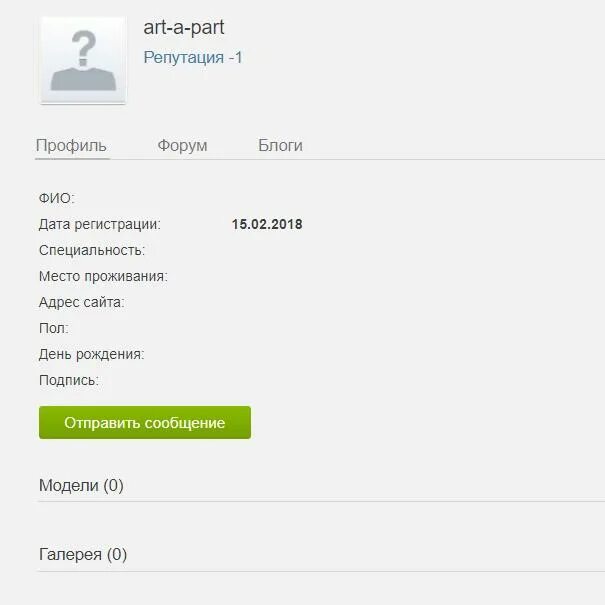The height and width of the screenshot is (605, 605).
Task: Click the Галерея (0) section heading
Action: 83,555
